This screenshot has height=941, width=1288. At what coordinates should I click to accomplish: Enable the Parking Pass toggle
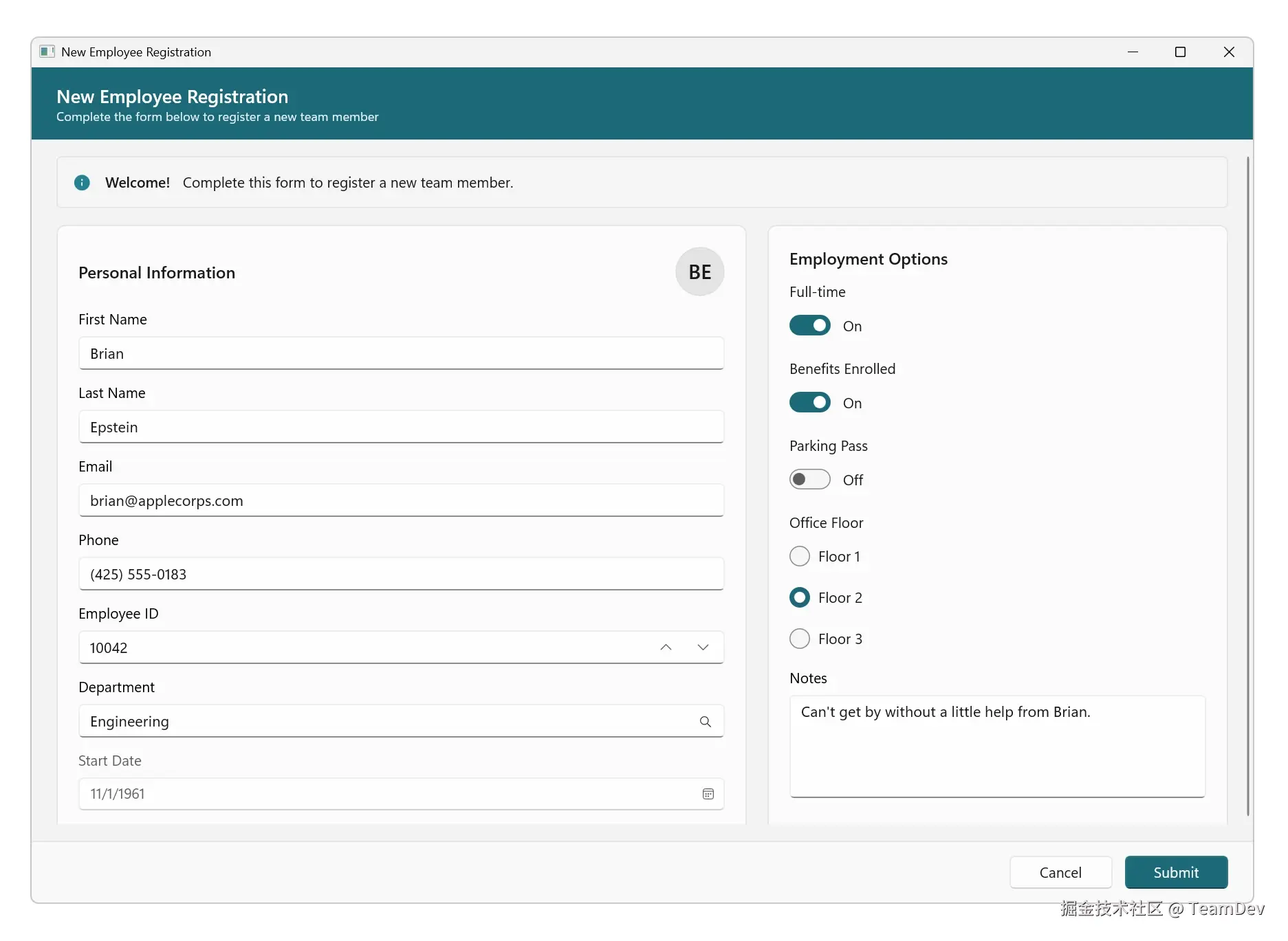(809, 480)
